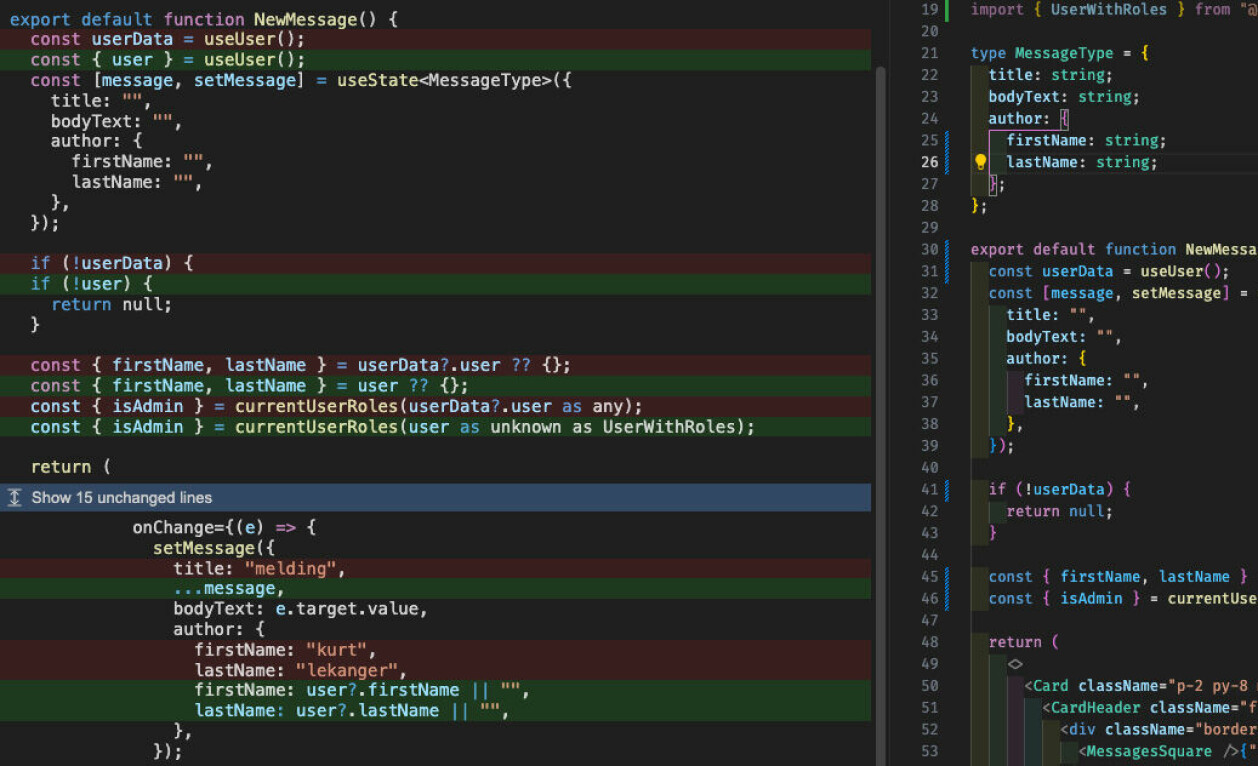Click the blue change marker beside line 41
The width and height of the screenshot is (1258, 766).
[x=947, y=489]
